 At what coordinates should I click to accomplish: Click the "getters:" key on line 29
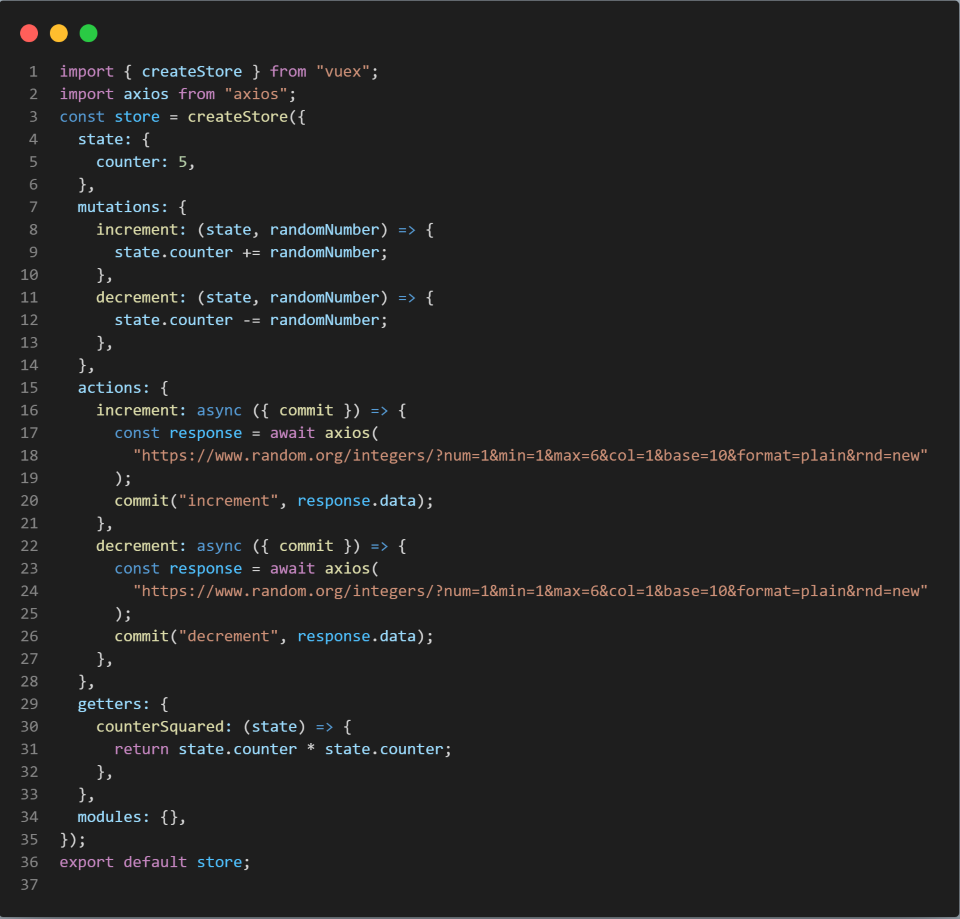pyautogui.click(x=114, y=704)
